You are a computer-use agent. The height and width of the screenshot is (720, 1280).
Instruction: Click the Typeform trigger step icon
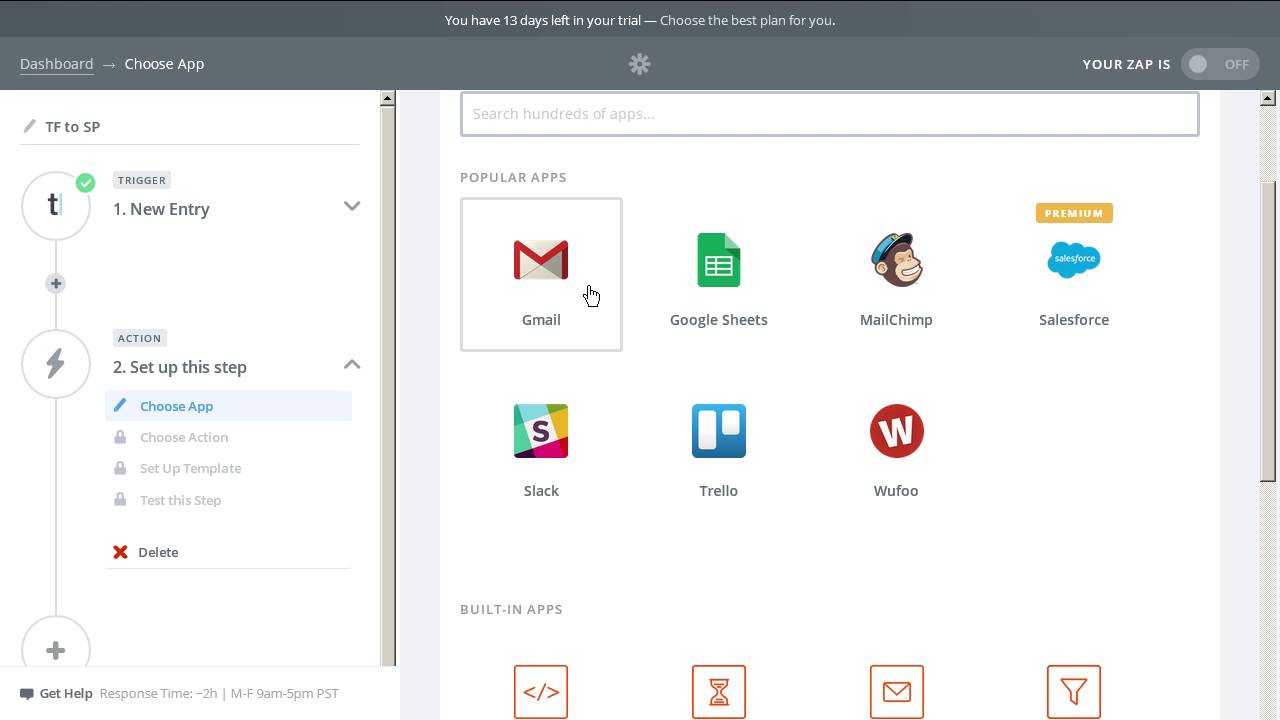tap(56, 205)
